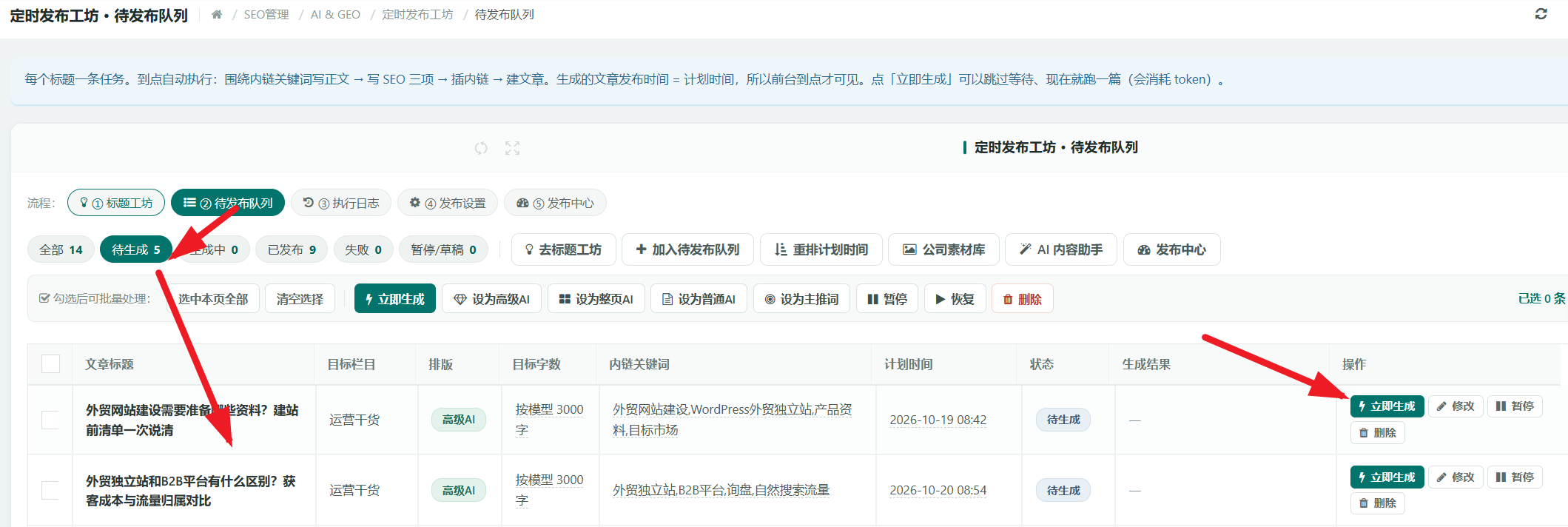Click 暂停 for 2026-10-19 08:42 row
The width and height of the screenshot is (1568, 527).
[x=1515, y=406]
